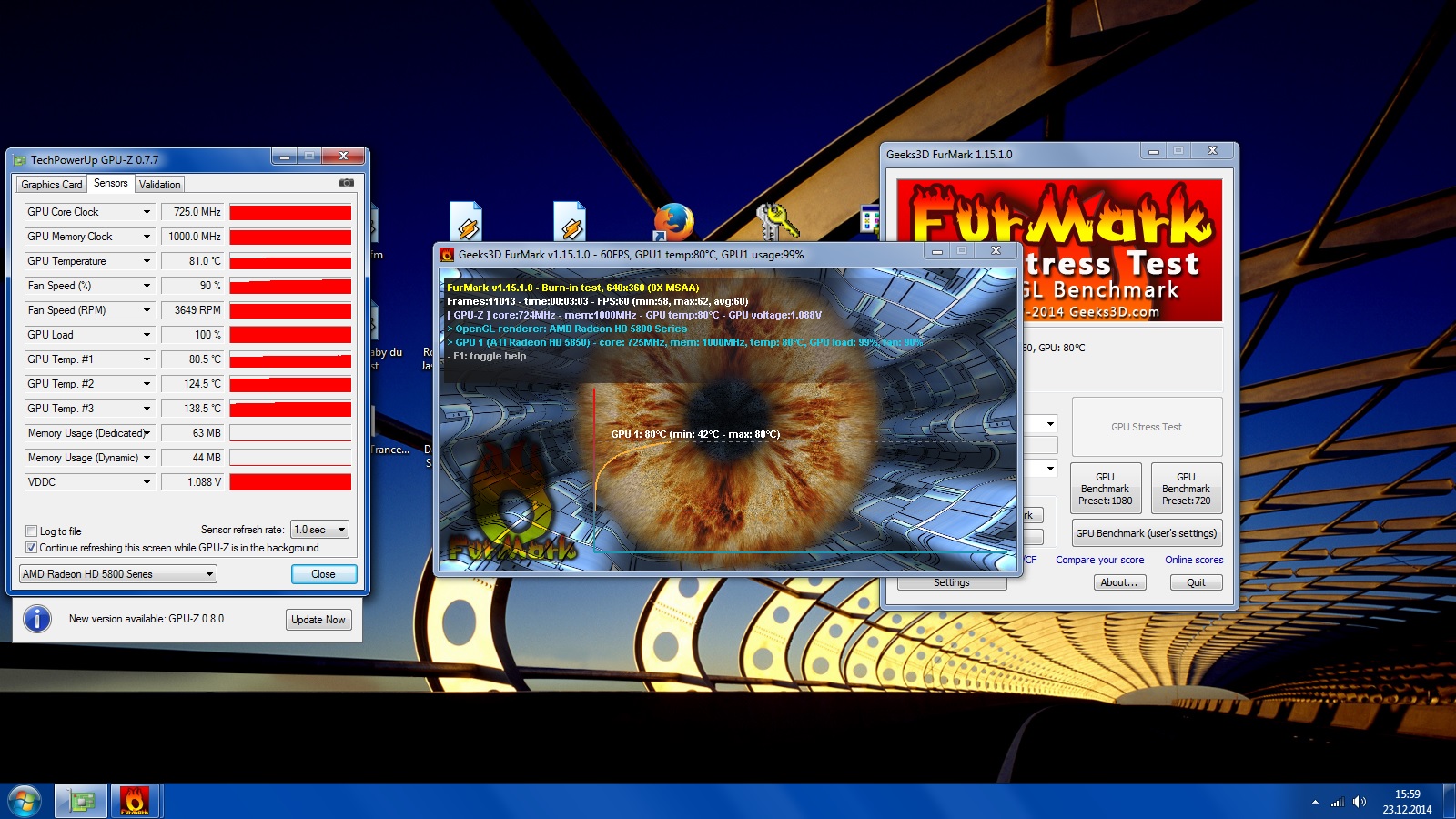Screen dimensions: 1456x819
Task: Open the first Winamp playlist file icon
Action: (466, 221)
